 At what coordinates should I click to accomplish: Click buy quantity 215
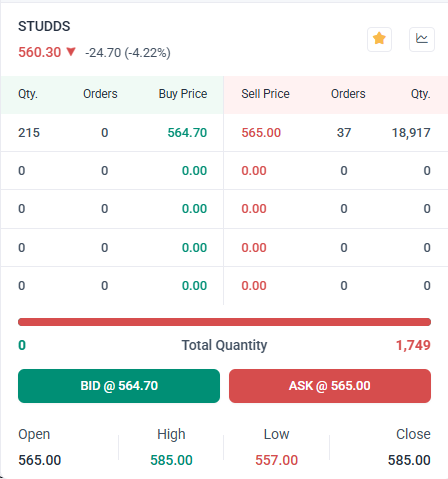click(x=29, y=133)
